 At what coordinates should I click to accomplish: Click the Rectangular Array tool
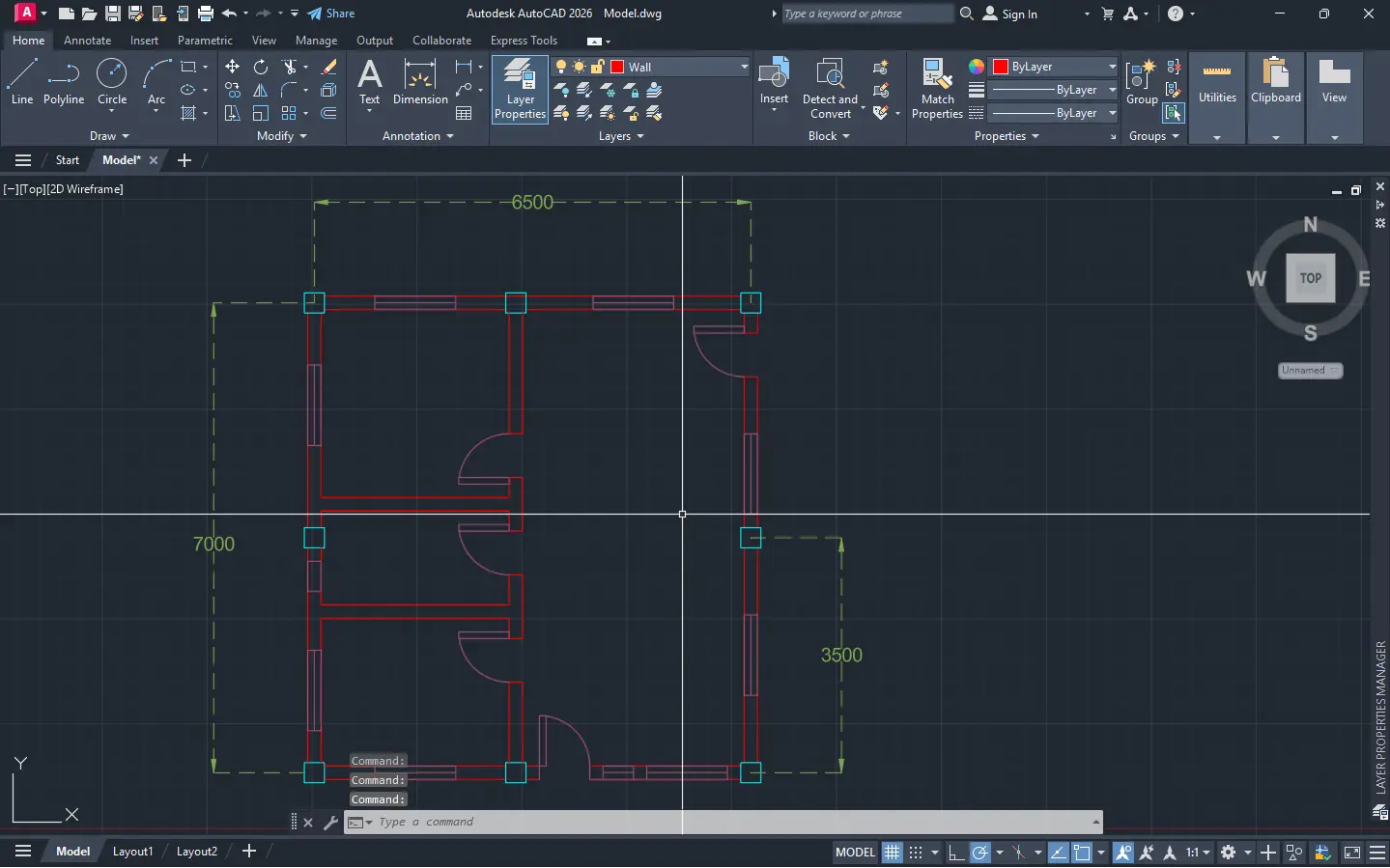coord(289,113)
